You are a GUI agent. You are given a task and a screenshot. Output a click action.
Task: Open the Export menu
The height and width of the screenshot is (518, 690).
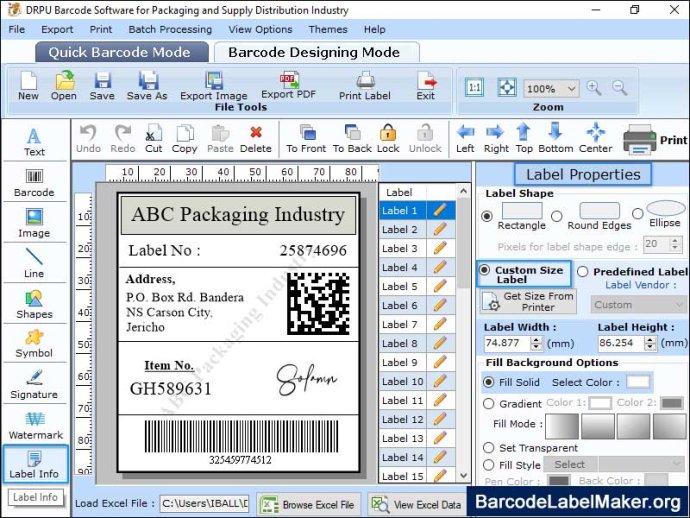(57, 29)
